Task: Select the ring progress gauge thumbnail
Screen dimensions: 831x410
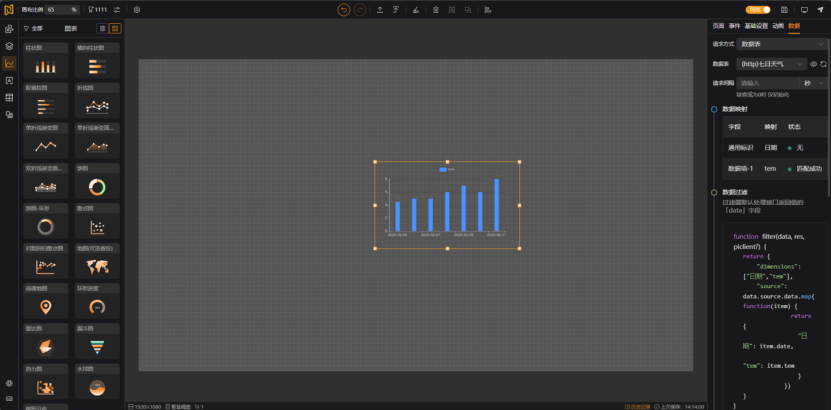Action: tap(97, 301)
